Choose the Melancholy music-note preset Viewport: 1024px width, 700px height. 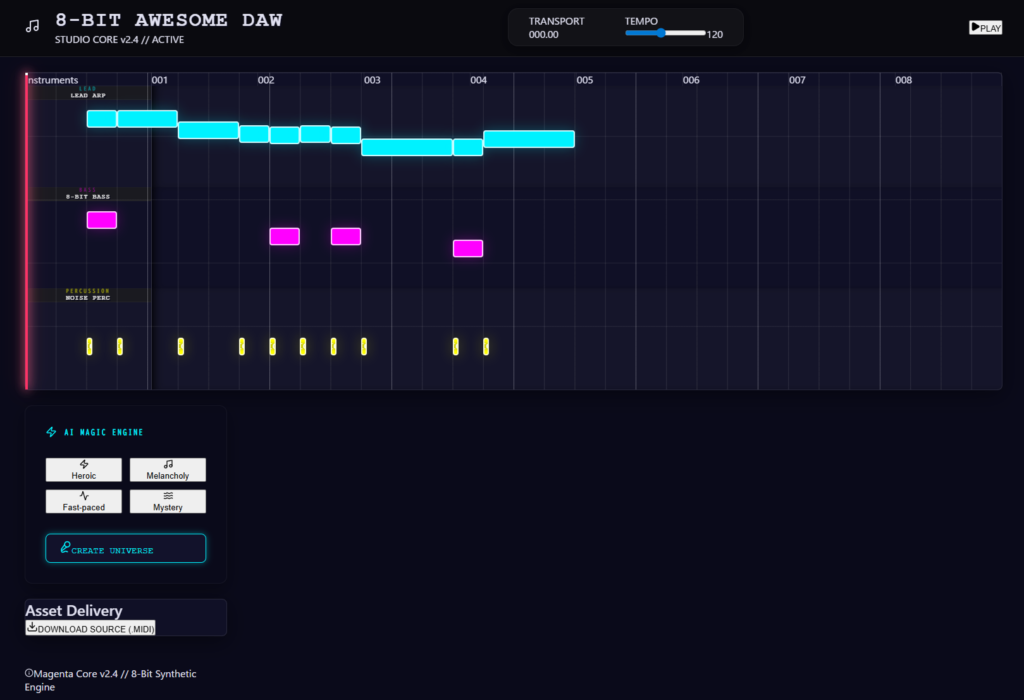(x=168, y=470)
